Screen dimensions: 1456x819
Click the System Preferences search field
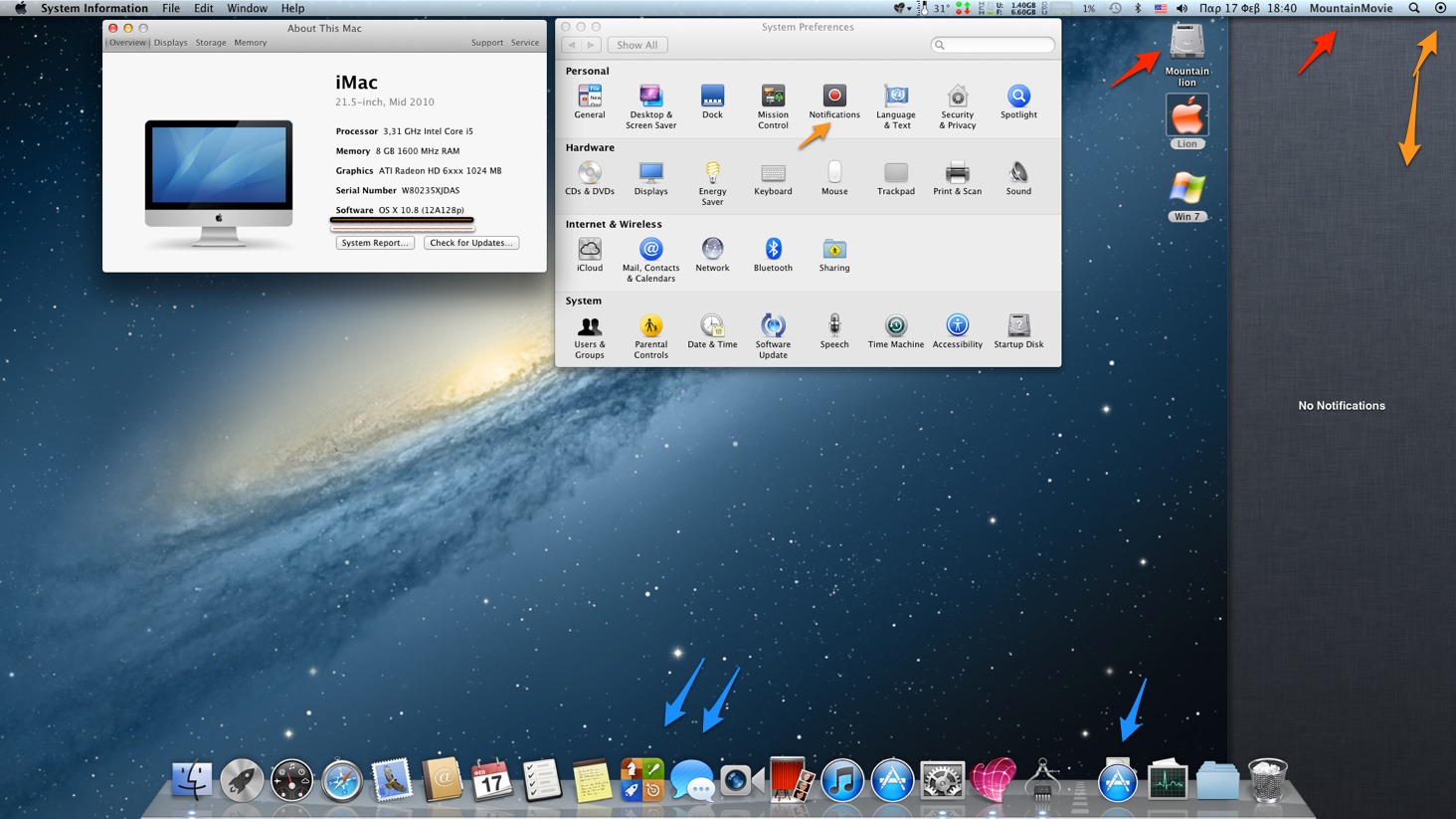tap(993, 45)
